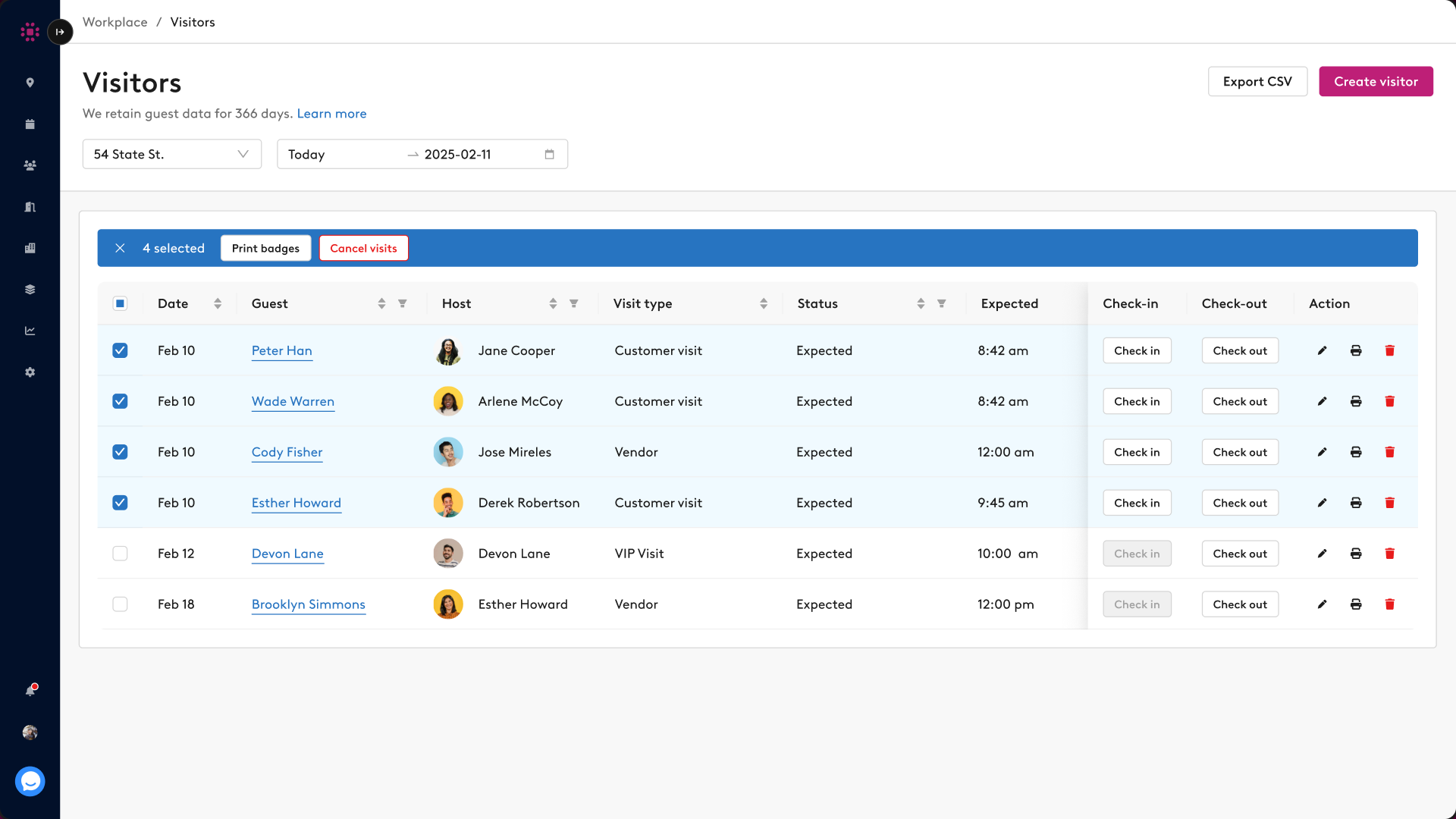Image resolution: width=1456 pixels, height=819 pixels.
Task: Open the 54 State St. location dropdown
Action: (x=172, y=154)
